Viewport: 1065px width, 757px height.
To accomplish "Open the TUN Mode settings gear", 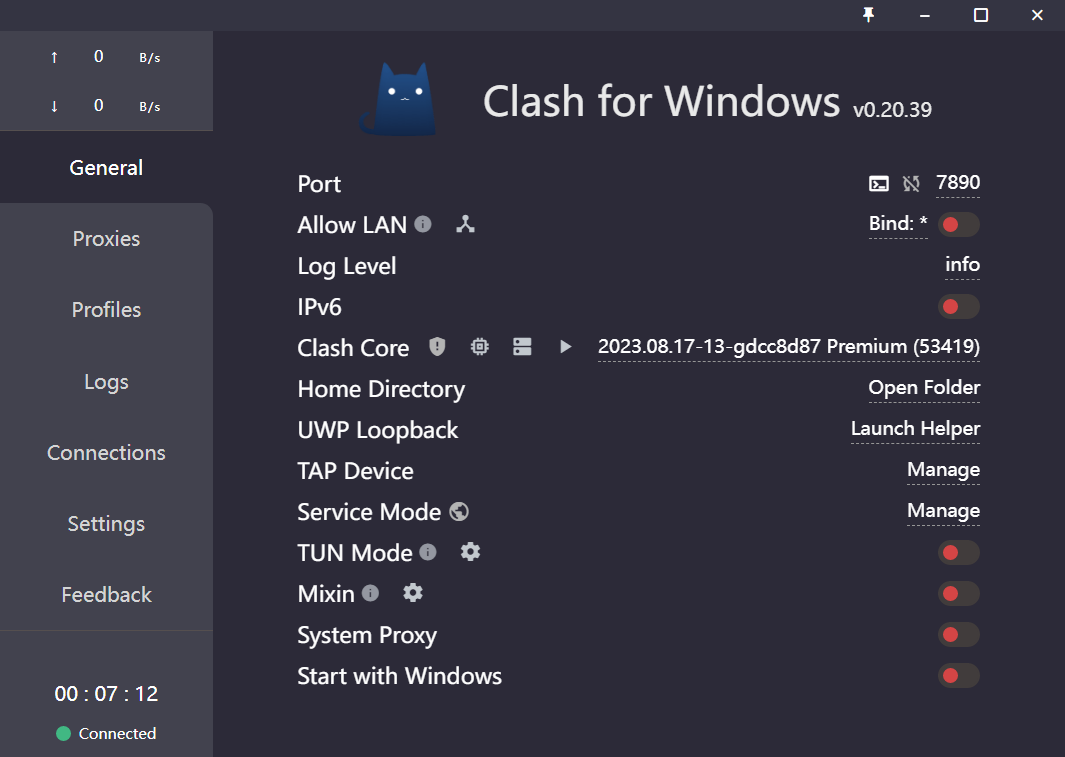I will (470, 551).
